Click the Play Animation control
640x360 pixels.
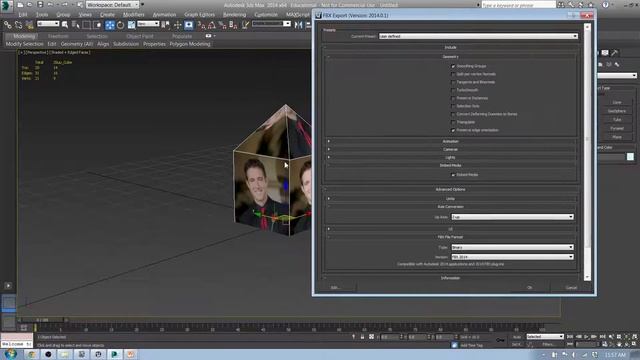coord(586,337)
